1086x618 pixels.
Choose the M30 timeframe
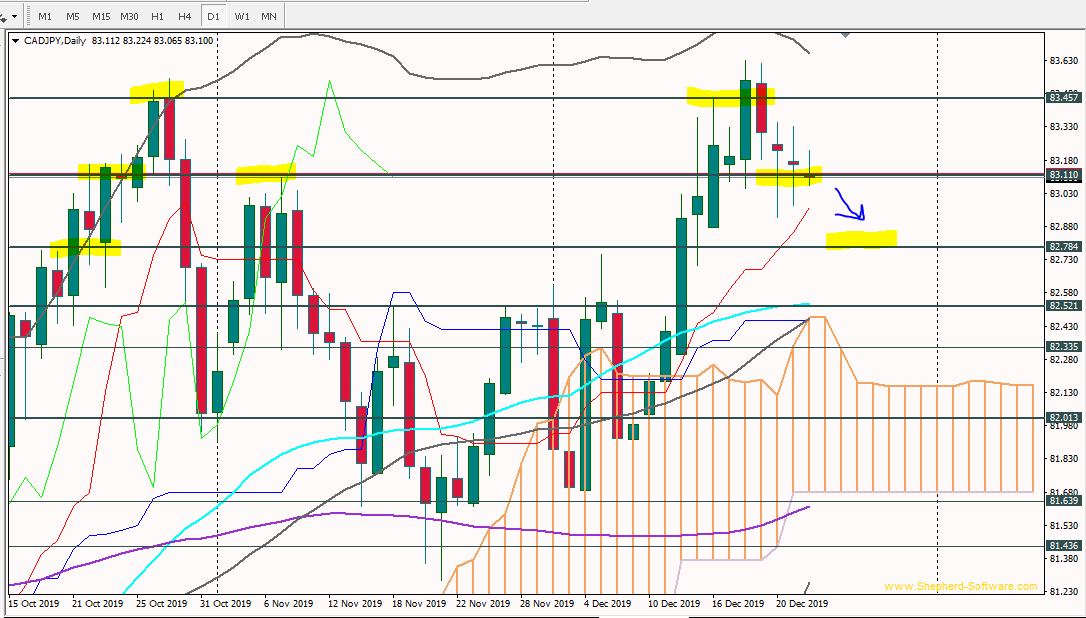tap(129, 16)
